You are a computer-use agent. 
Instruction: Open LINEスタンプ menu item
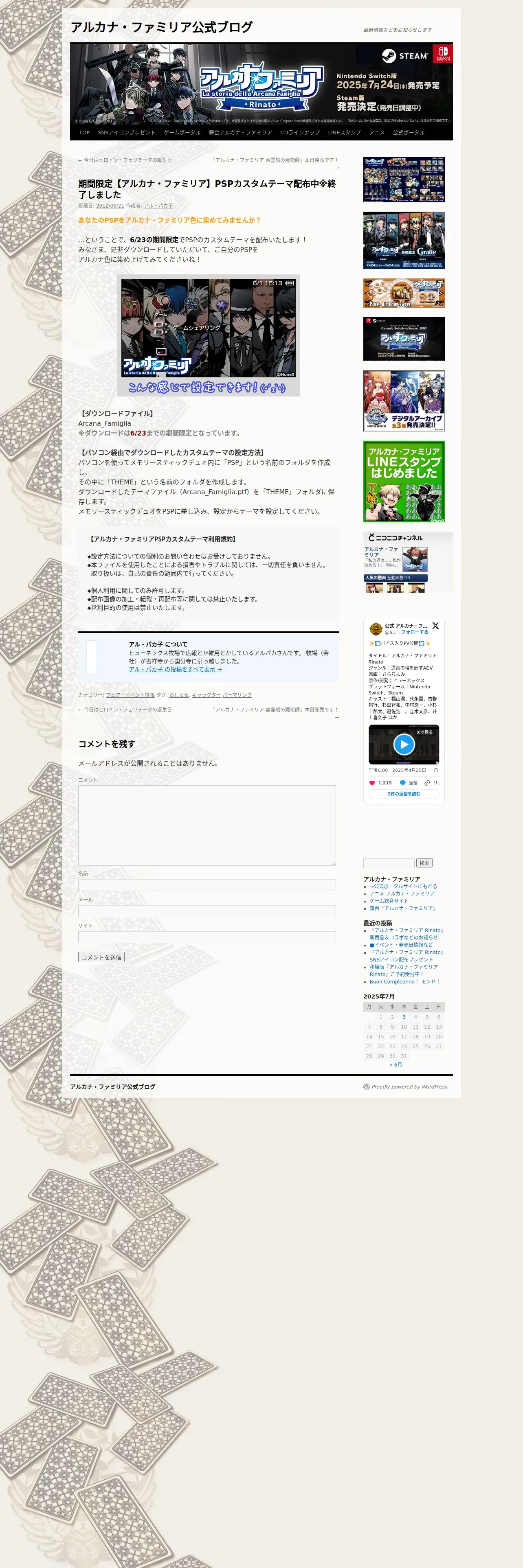tap(344, 132)
